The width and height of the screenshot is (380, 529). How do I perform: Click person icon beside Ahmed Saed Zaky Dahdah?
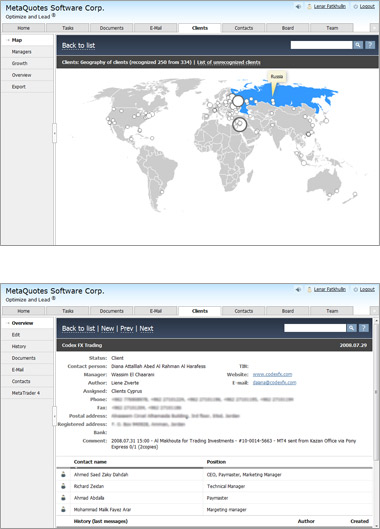coord(63,475)
